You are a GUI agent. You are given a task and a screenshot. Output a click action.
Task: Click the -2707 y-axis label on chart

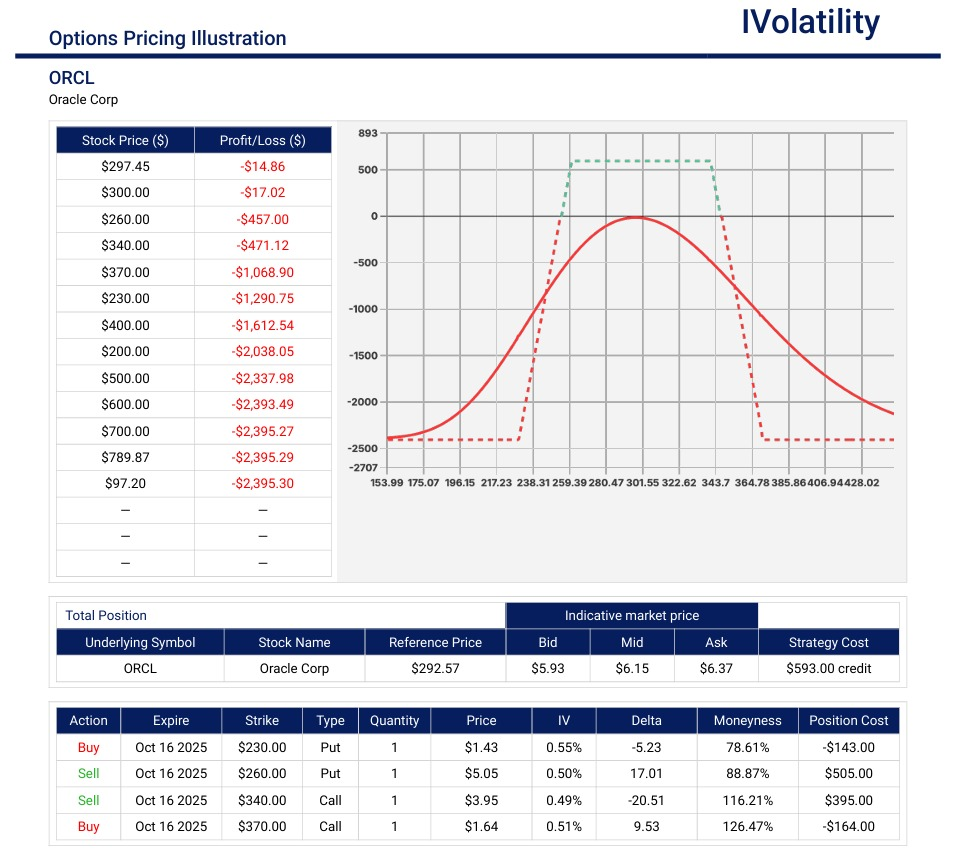pos(364,468)
